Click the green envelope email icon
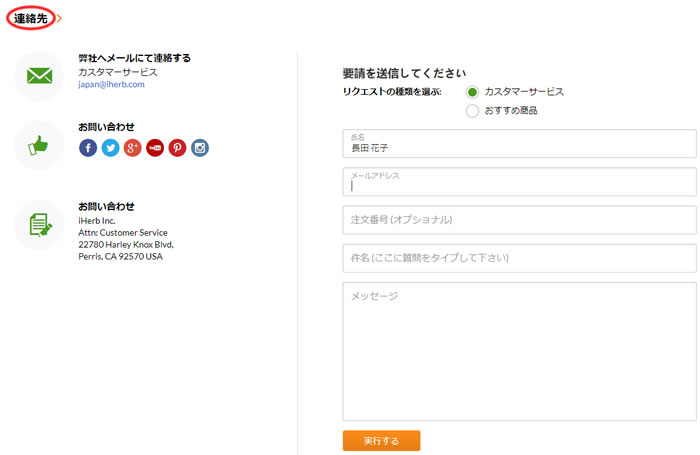The width and height of the screenshot is (700, 455). pyautogui.click(x=39, y=76)
